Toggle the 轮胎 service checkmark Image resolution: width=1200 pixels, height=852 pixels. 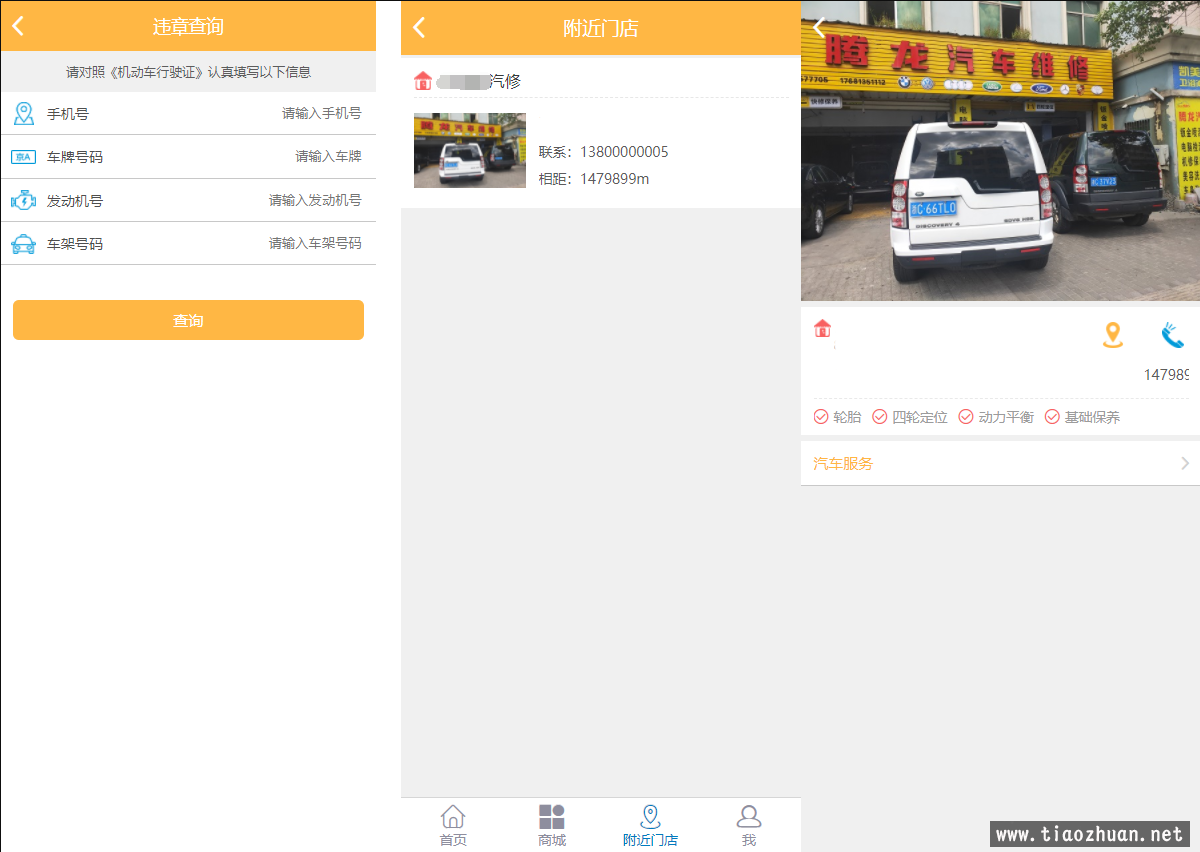(821, 417)
